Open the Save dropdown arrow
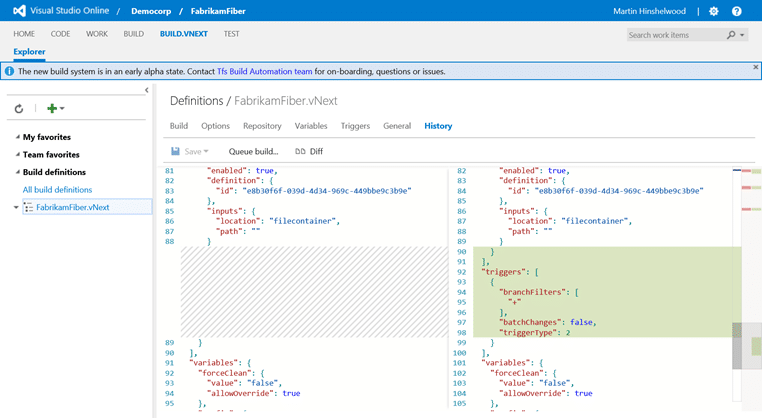This screenshot has width=762, height=418. tap(206, 152)
